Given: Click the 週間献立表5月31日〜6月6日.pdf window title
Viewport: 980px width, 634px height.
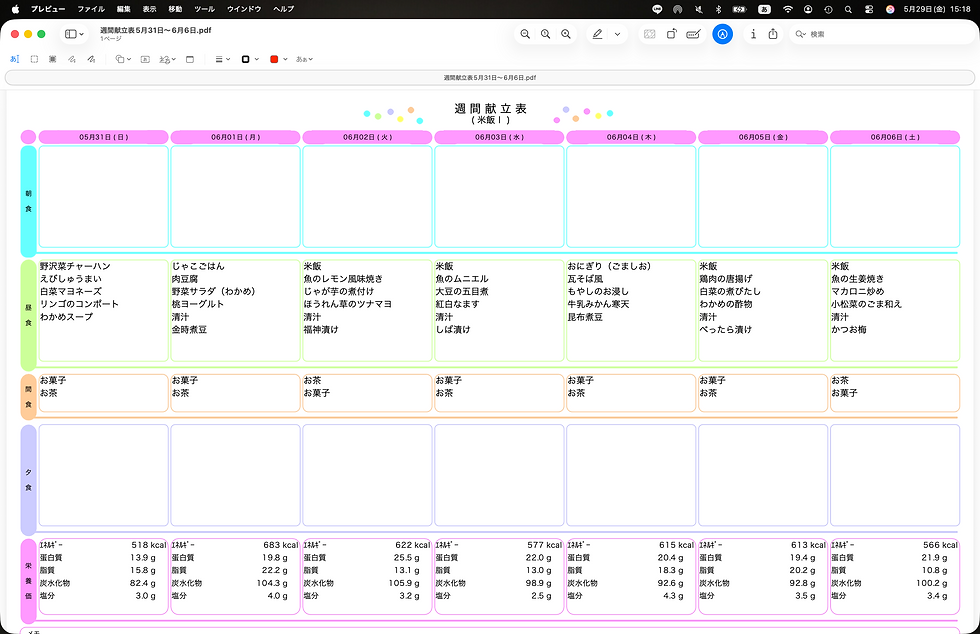Looking at the screenshot, I should pyautogui.click(x=156, y=30).
